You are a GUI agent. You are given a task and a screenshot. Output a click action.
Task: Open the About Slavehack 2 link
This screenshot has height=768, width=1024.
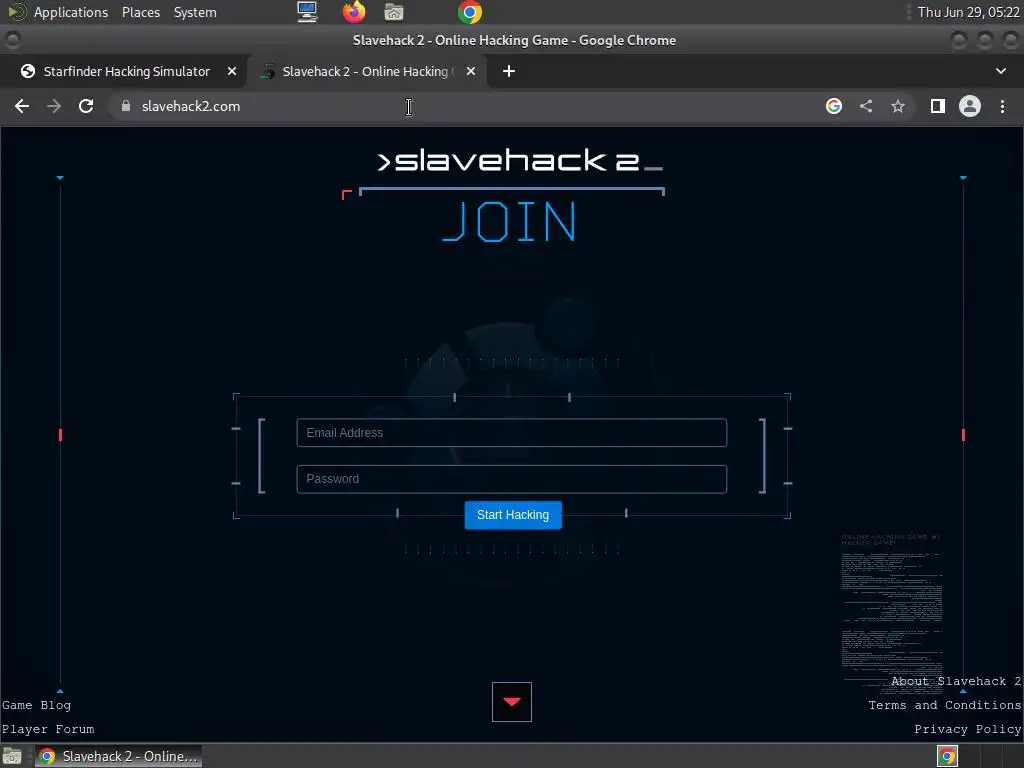coord(956,681)
